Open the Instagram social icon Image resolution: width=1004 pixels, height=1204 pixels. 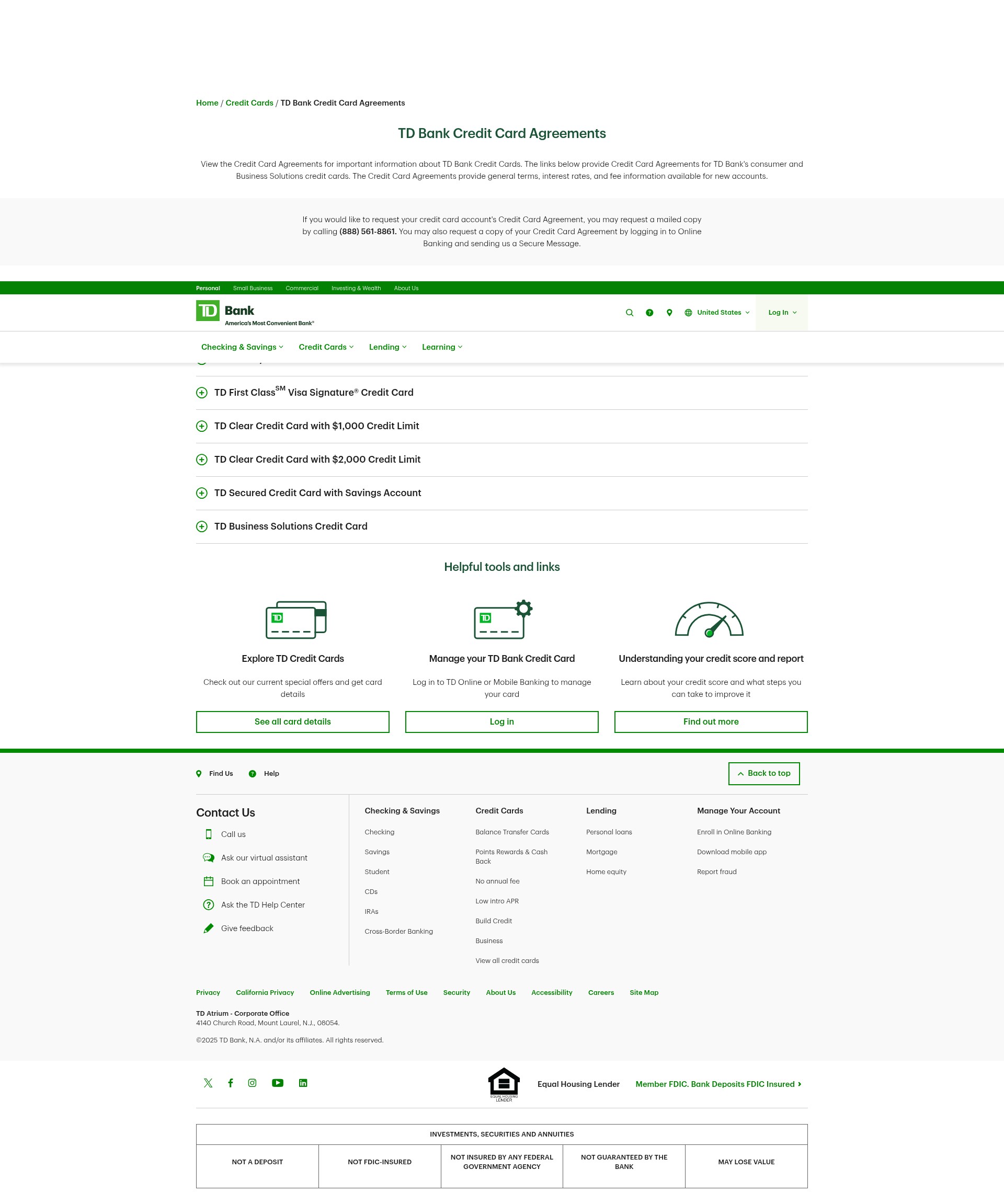click(x=252, y=1083)
